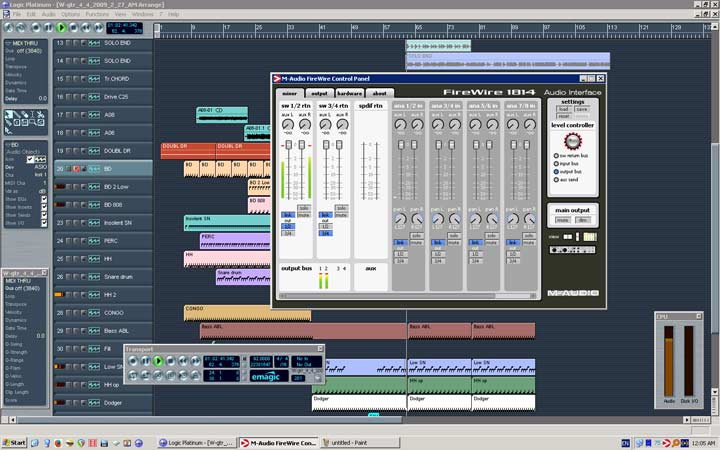720x450 pixels.
Task: Open the Functions menu
Action: tap(97, 14)
